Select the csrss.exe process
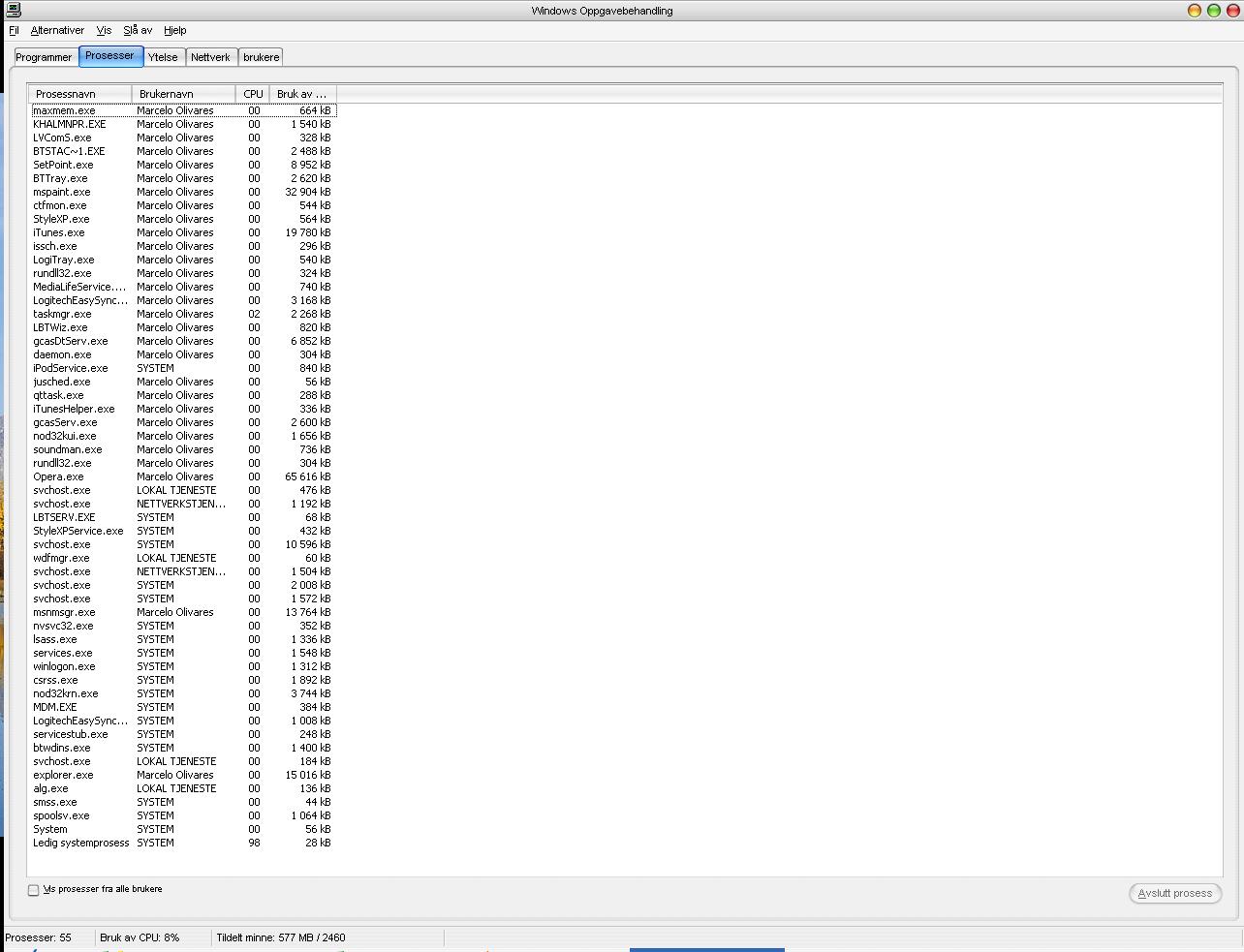The image size is (1244, 952). point(183,680)
